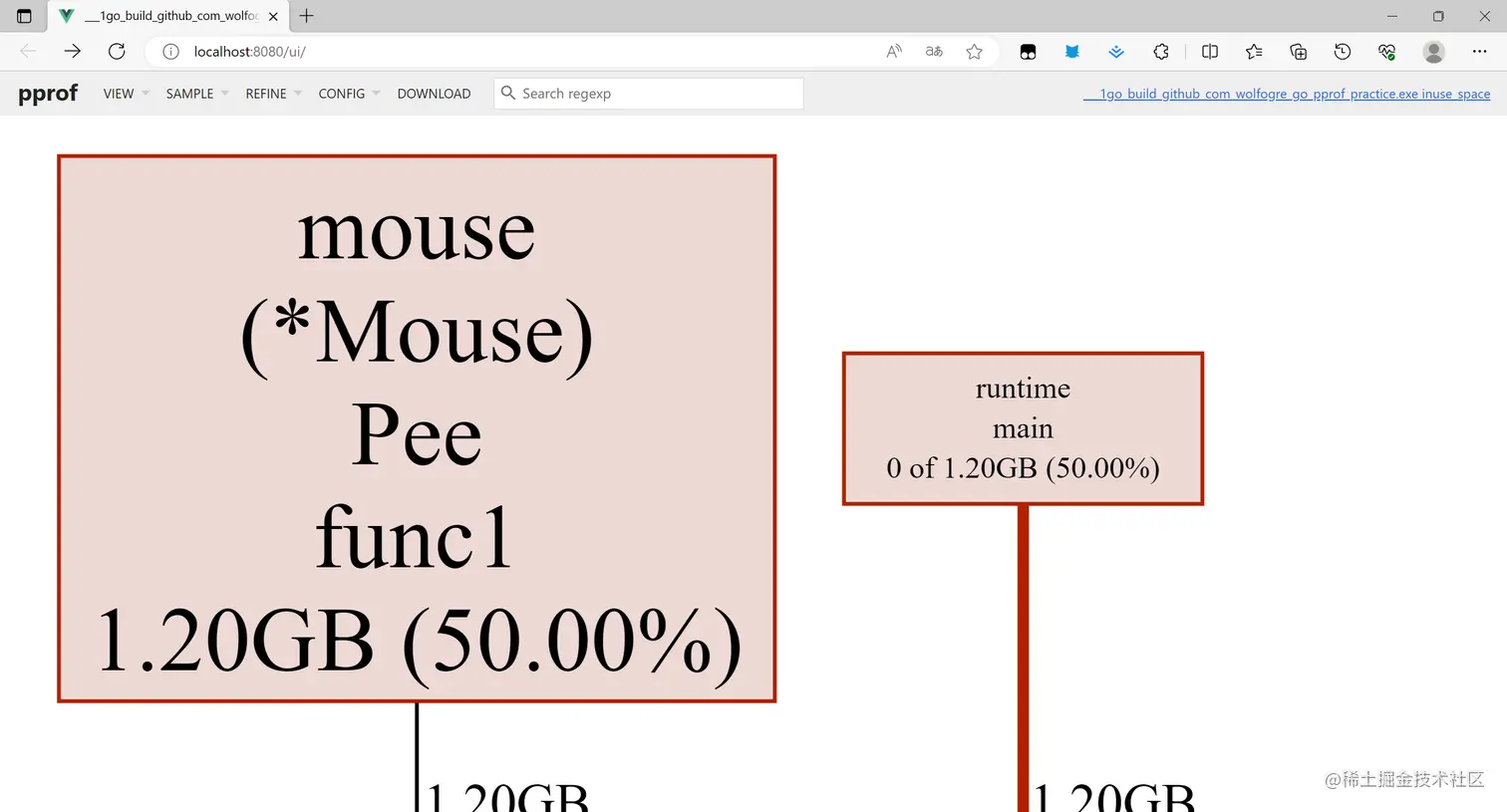
Task: Open the browser extensions puzzle icon
Action: tap(1161, 52)
